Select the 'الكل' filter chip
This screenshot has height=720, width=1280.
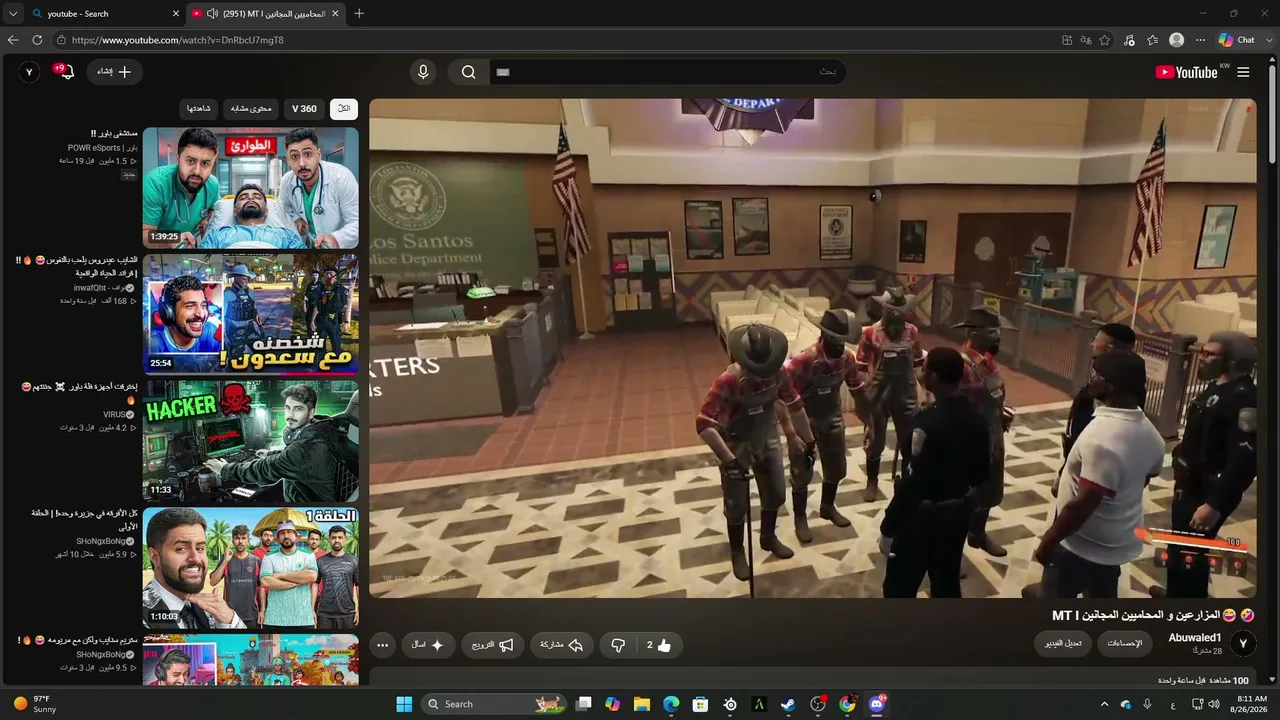pyautogui.click(x=344, y=108)
